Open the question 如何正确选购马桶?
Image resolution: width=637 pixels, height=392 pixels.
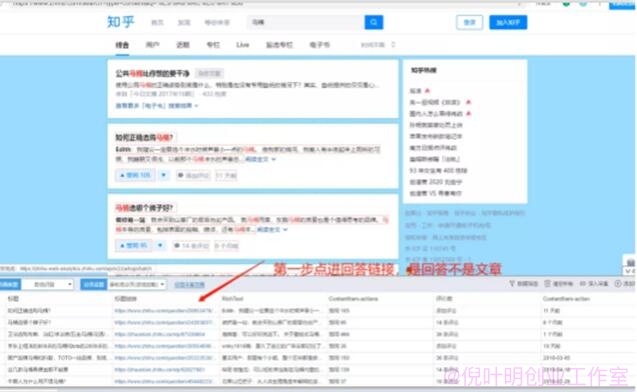click(x=144, y=138)
